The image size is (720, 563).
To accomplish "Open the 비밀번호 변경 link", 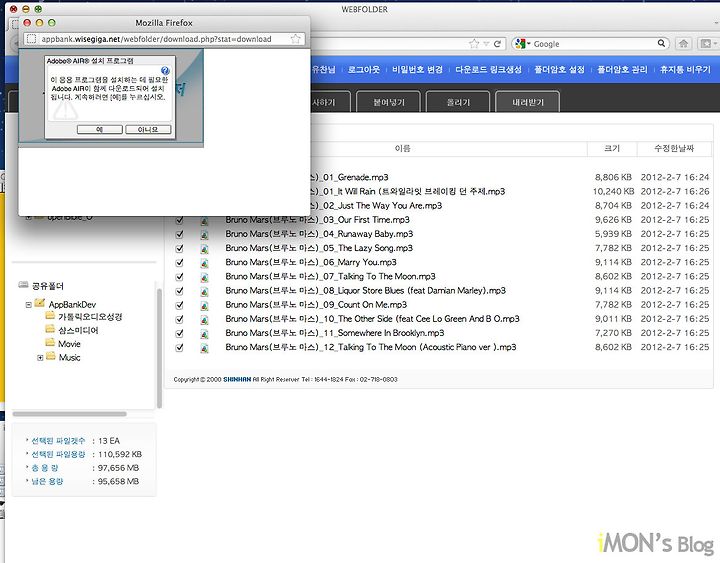I will click(417, 70).
